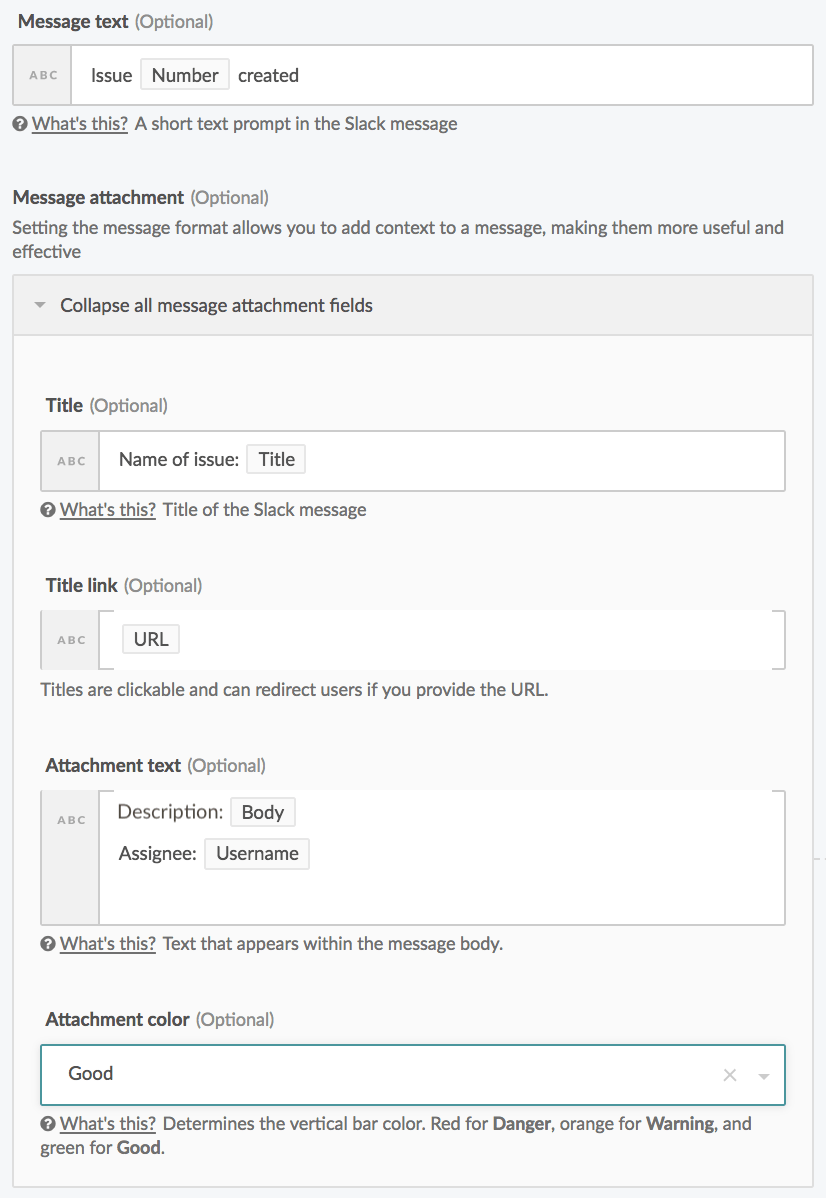Viewport: 826px width, 1198px height.
Task: Select the Username token pill
Action: pyautogui.click(x=256, y=853)
